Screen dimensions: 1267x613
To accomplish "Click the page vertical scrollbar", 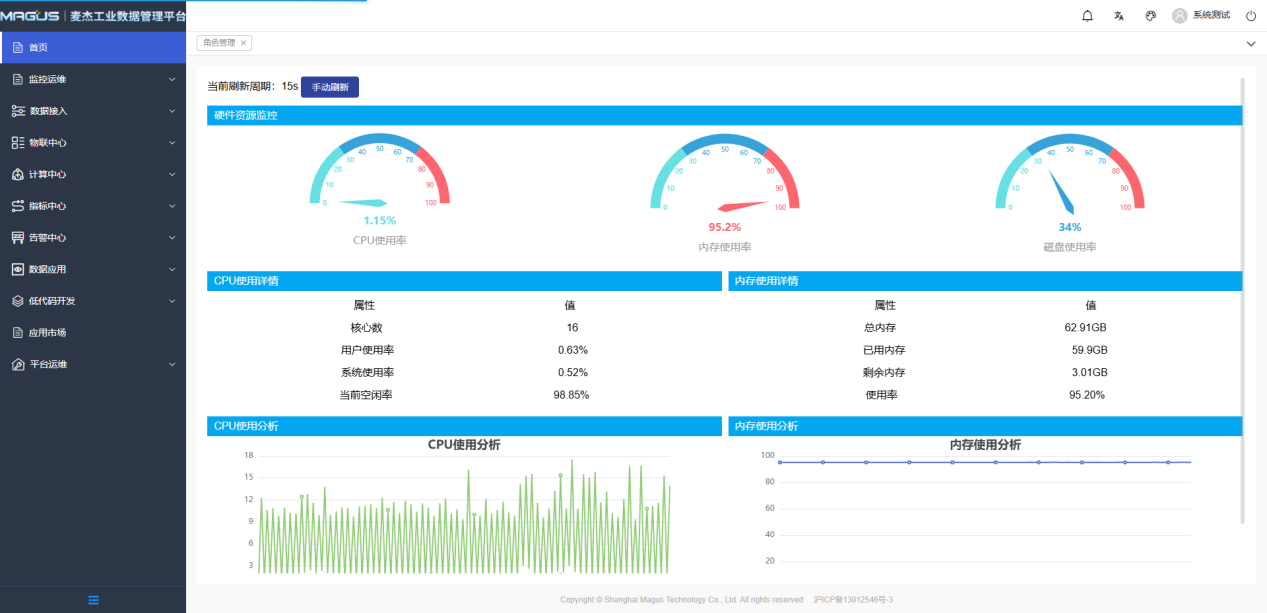I will pos(1243,300).
